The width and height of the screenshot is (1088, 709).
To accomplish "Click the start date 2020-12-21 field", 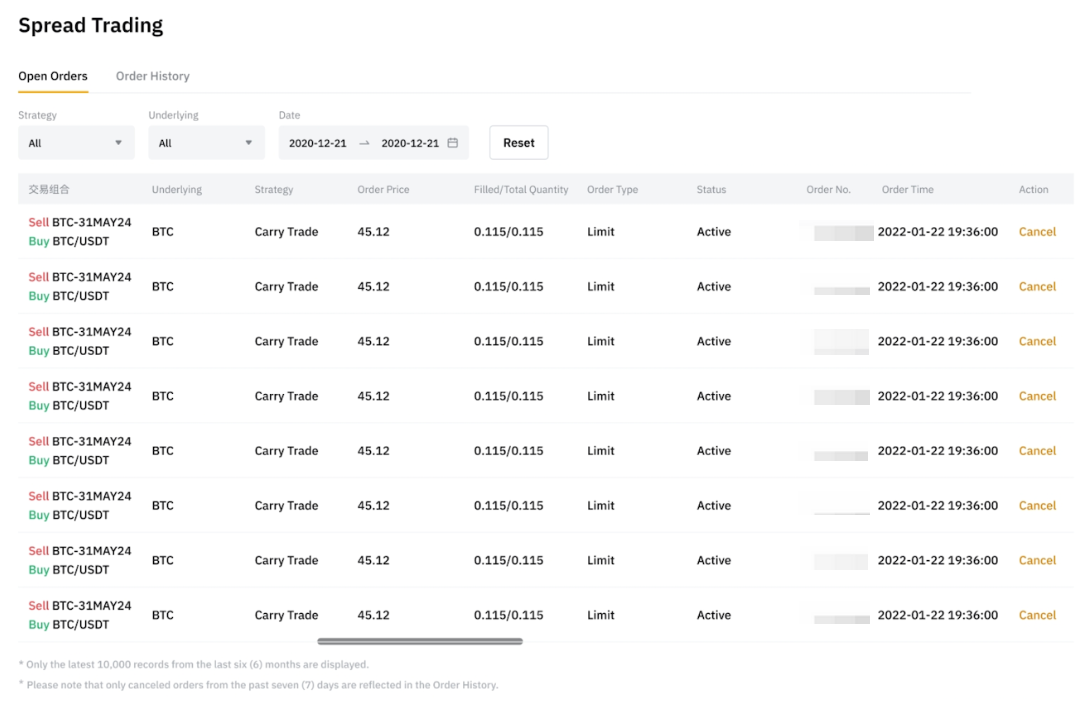I will (318, 143).
